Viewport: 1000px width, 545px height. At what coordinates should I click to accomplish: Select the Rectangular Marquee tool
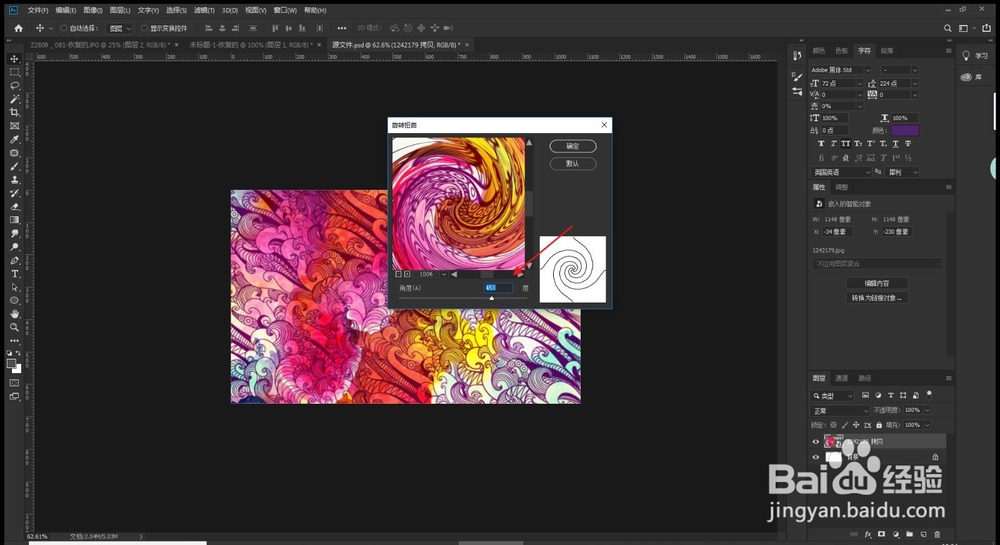point(14,72)
